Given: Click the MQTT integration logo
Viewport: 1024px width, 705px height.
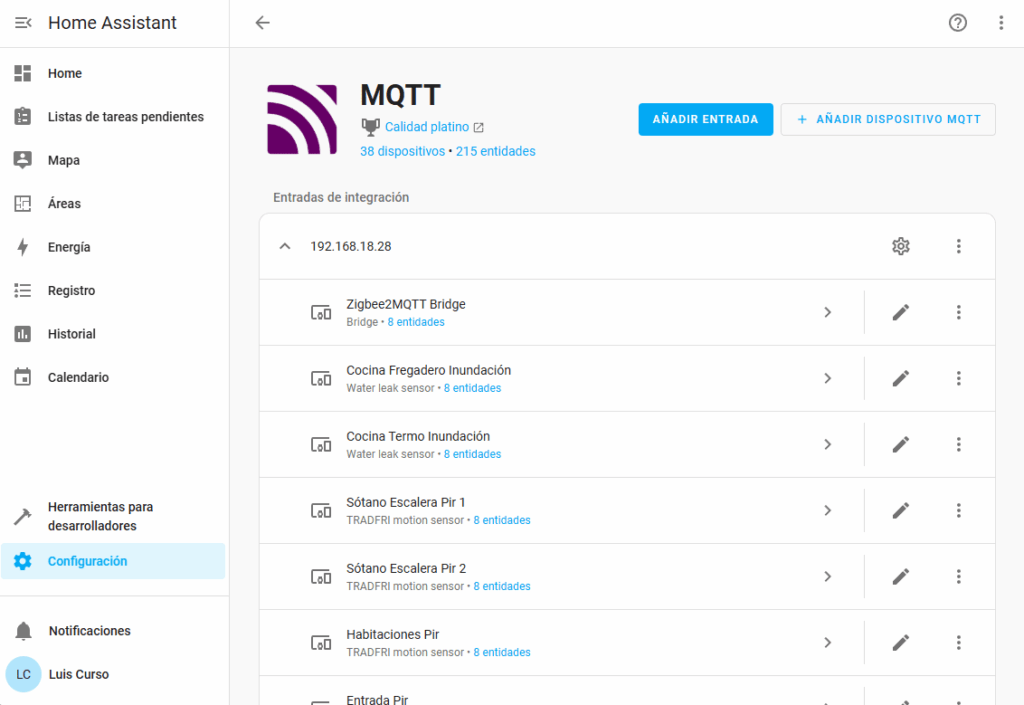Looking at the screenshot, I should click(302, 119).
